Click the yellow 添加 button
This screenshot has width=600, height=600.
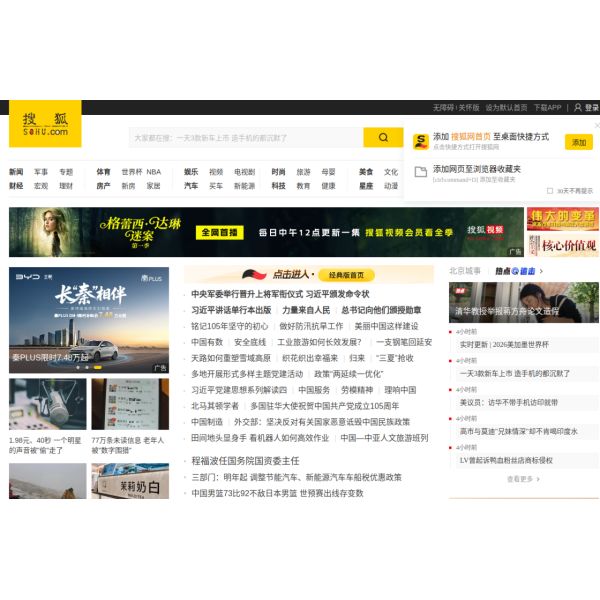click(579, 142)
